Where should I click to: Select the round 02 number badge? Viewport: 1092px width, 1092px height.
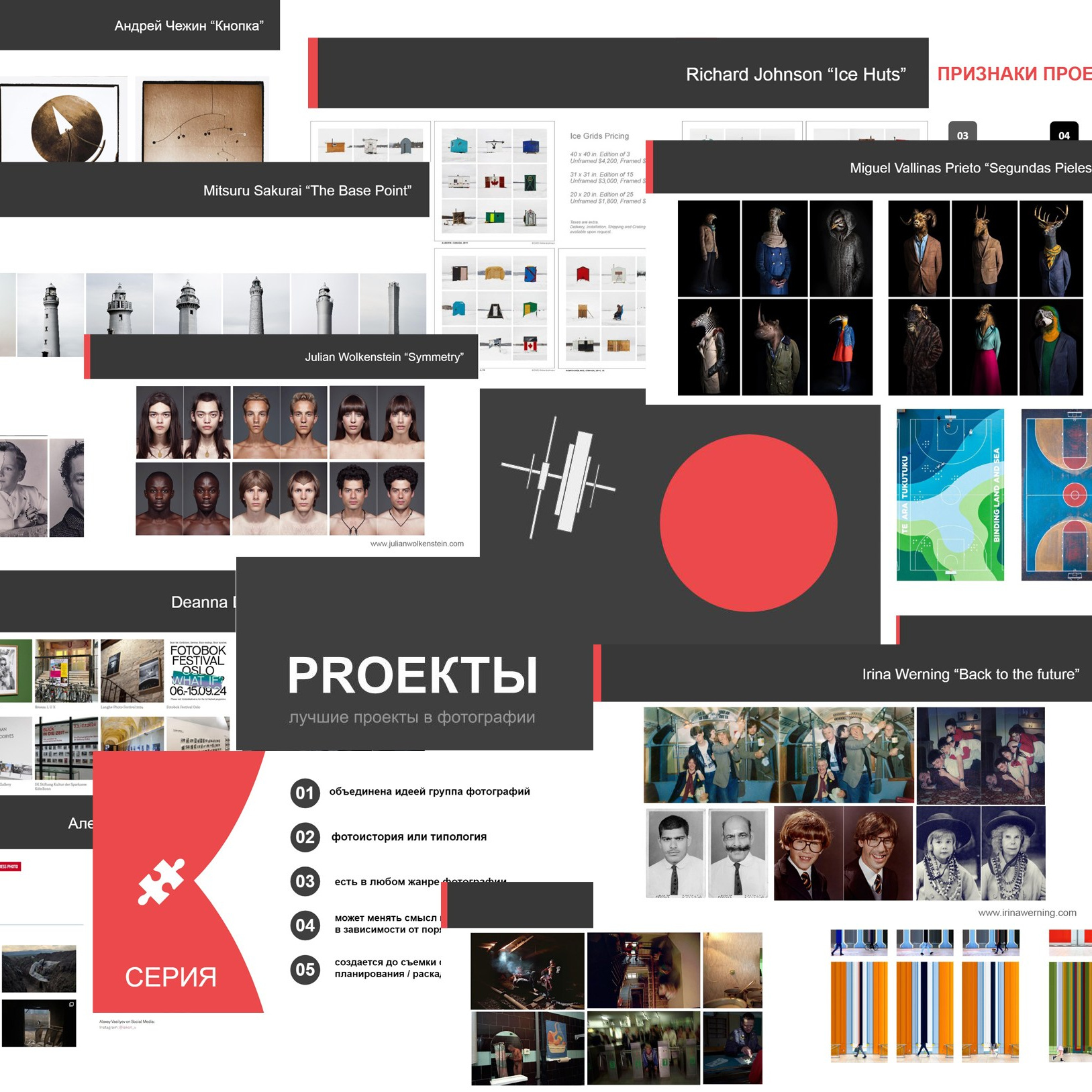point(305,837)
